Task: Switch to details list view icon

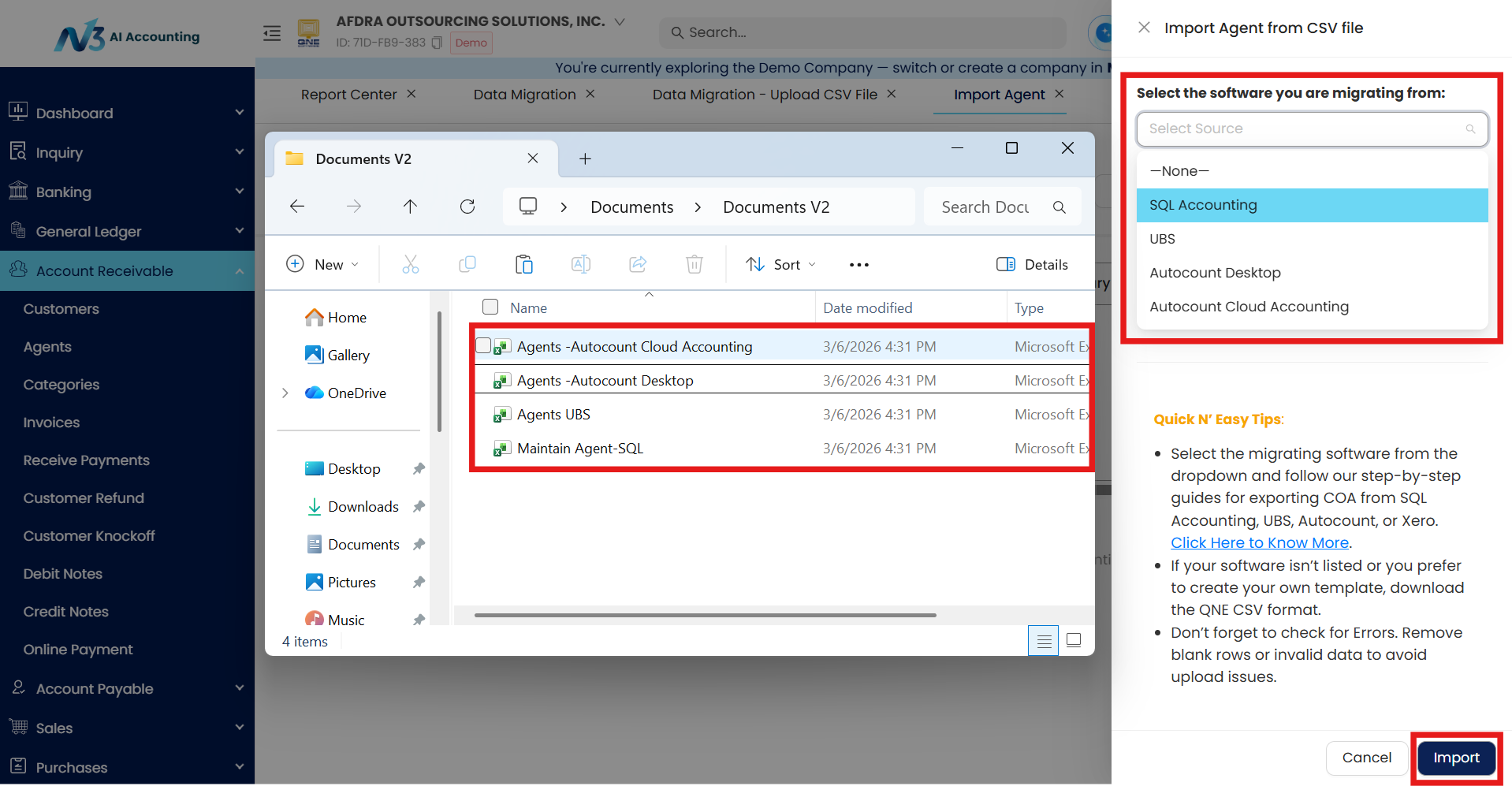Action: point(1044,640)
